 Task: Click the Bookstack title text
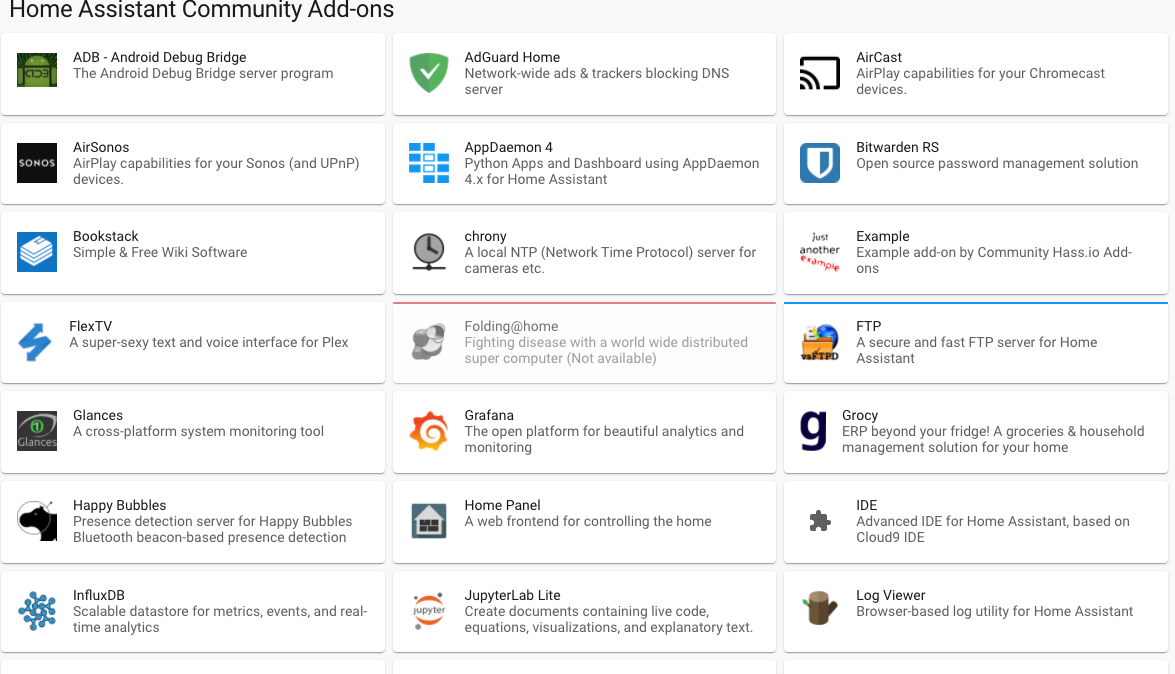coord(106,236)
